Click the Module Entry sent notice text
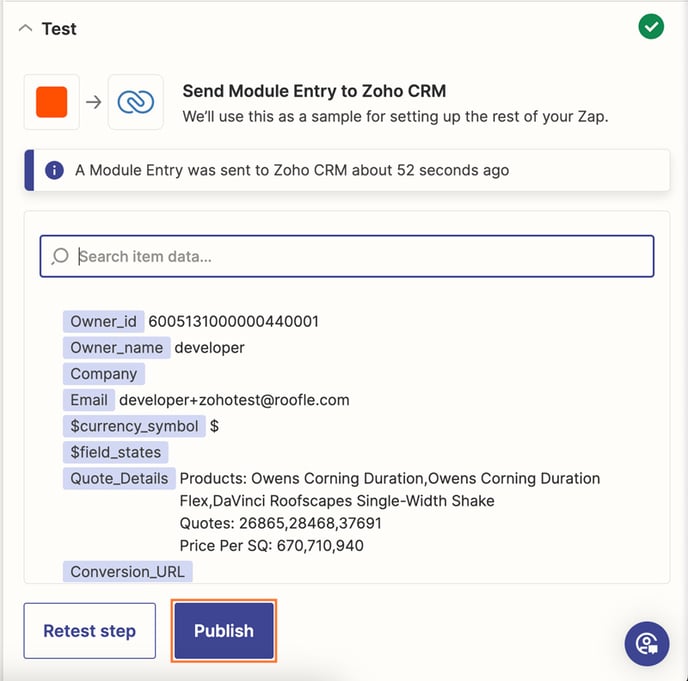The height and width of the screenshot is (681, 688). [292, 170]
